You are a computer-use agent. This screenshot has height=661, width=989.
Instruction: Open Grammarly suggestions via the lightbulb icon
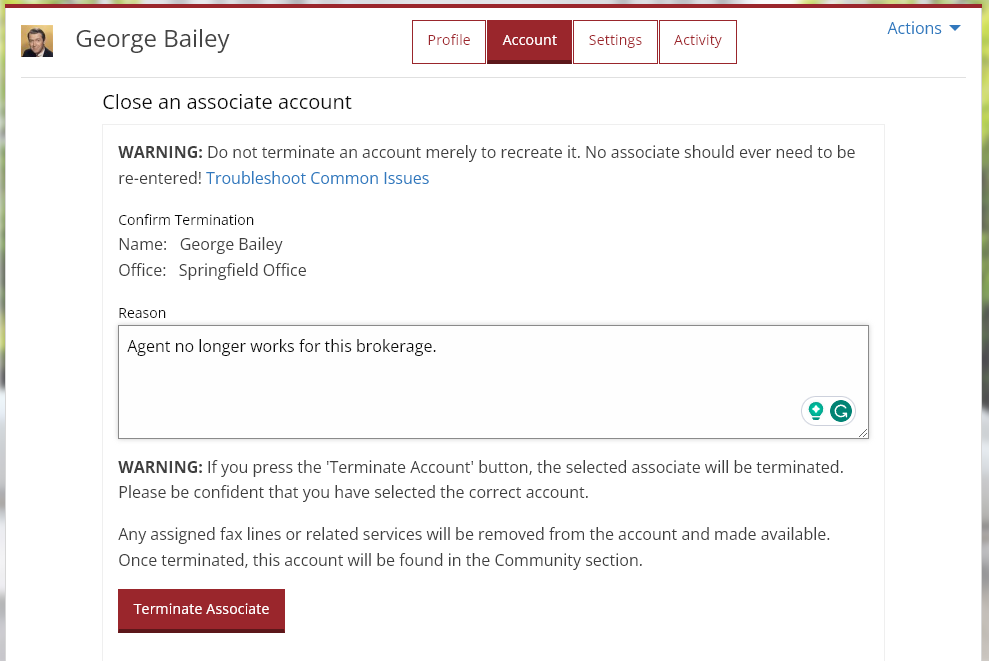(815, 411)
